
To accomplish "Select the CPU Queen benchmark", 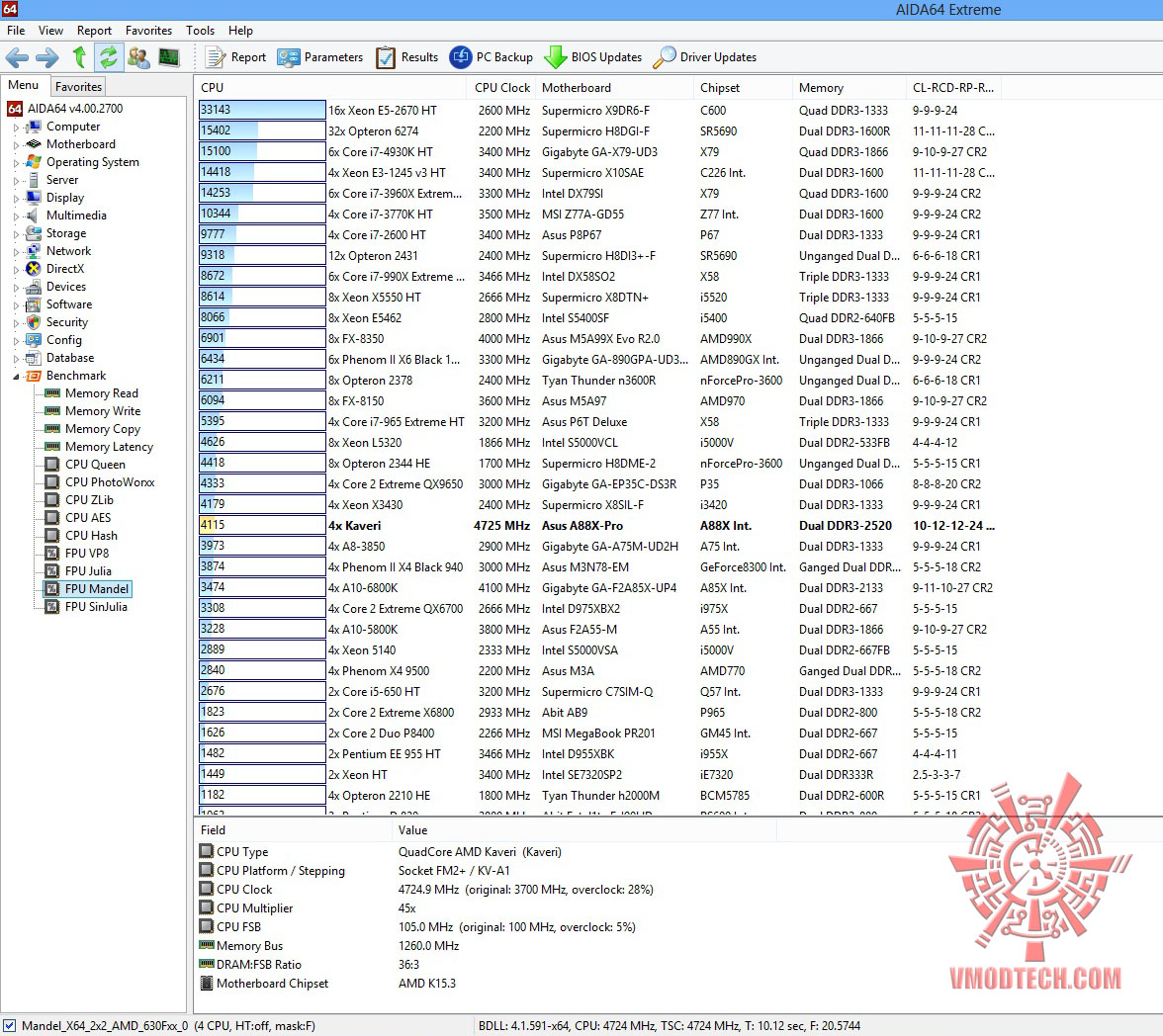I will tap(95, 465).
